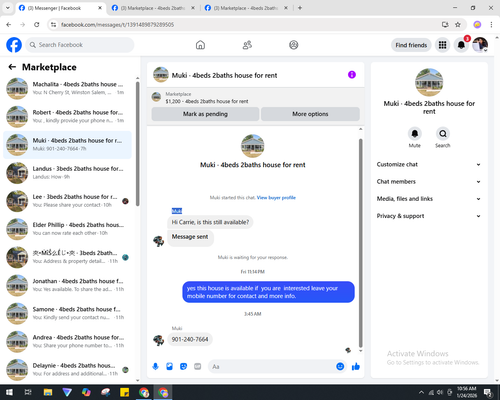Open the Lee 3beds 2baths conversation
Viewport: 500px width, 400px height.
tap(68, 201)
